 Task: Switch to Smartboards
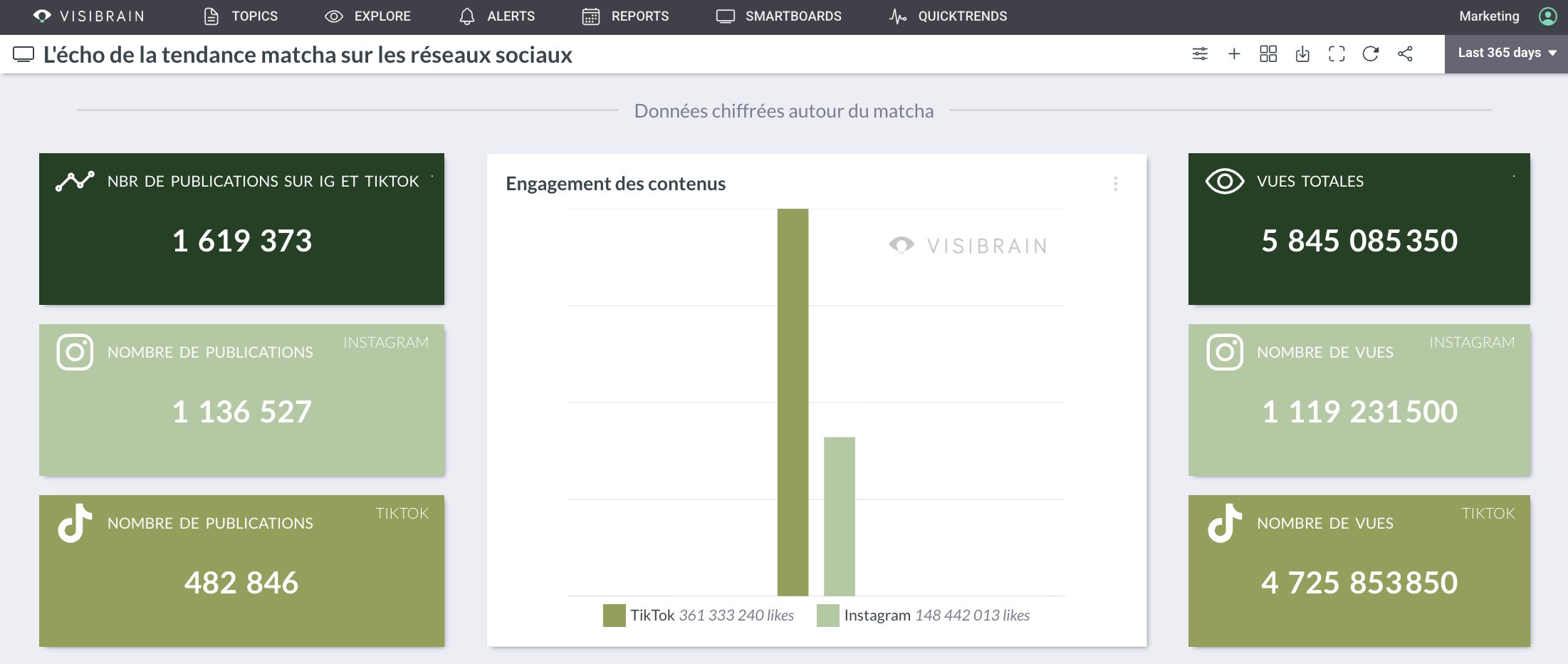tap(779, 16)
